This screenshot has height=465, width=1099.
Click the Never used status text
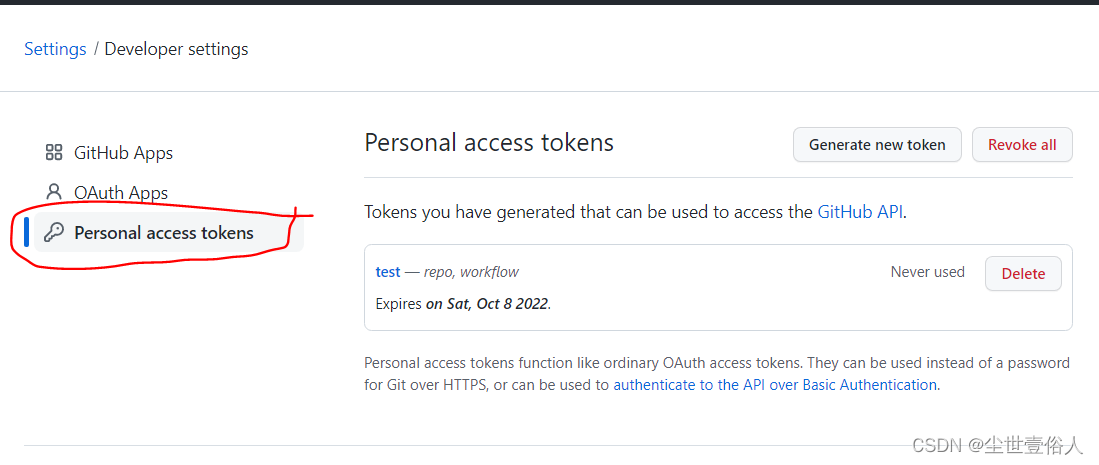pos(927,272)
